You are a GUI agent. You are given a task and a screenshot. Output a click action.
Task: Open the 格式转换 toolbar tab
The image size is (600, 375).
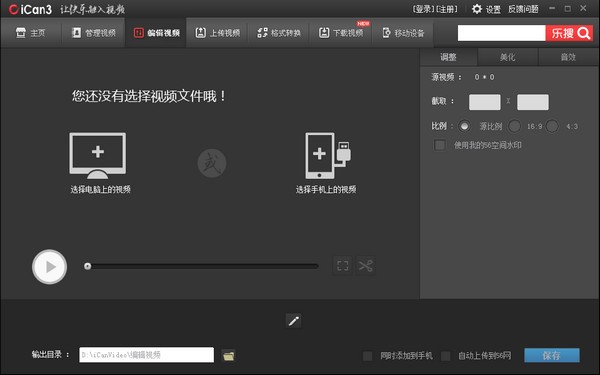coord(279,33)
